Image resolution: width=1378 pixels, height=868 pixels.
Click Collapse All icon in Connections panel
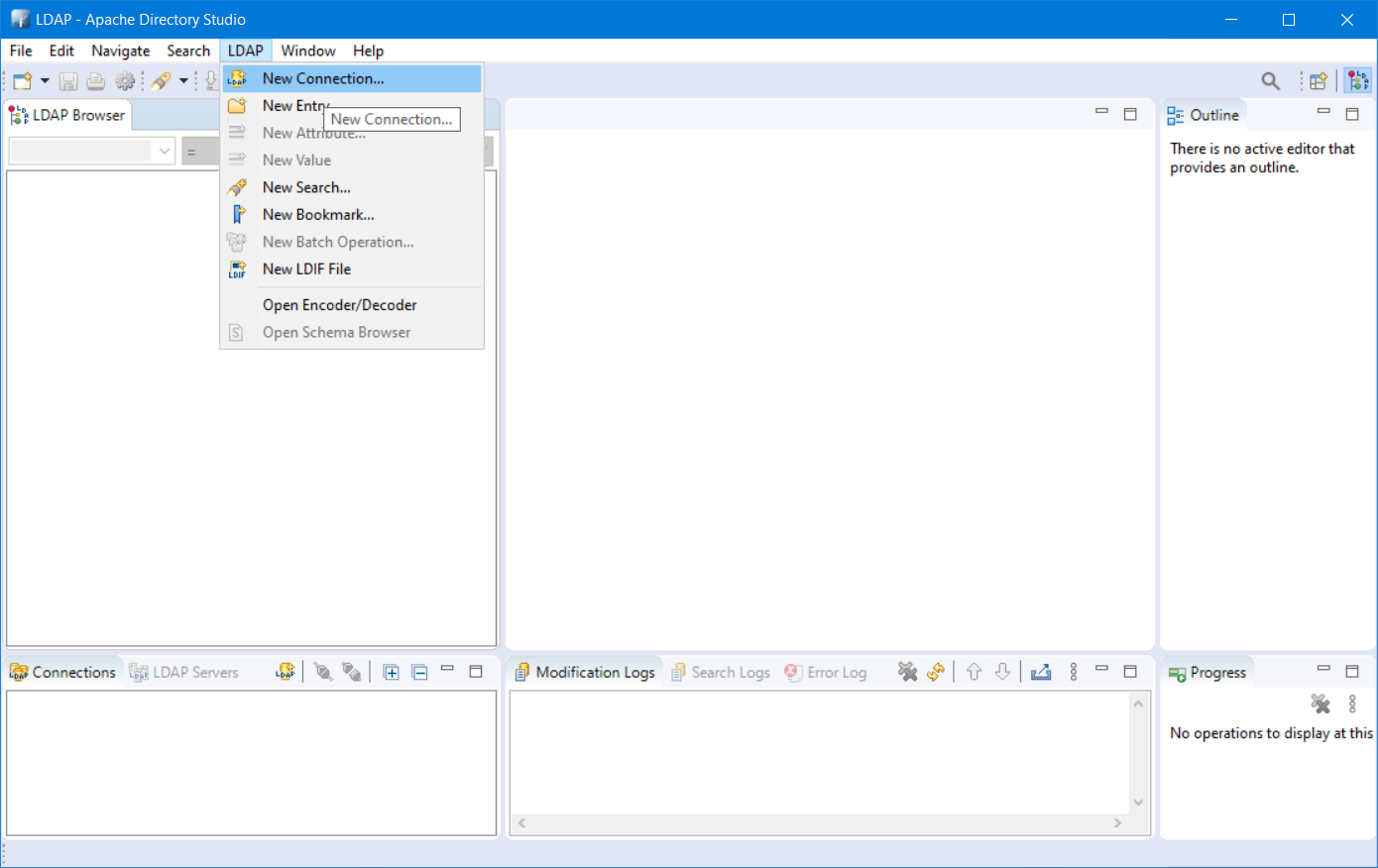419,672
